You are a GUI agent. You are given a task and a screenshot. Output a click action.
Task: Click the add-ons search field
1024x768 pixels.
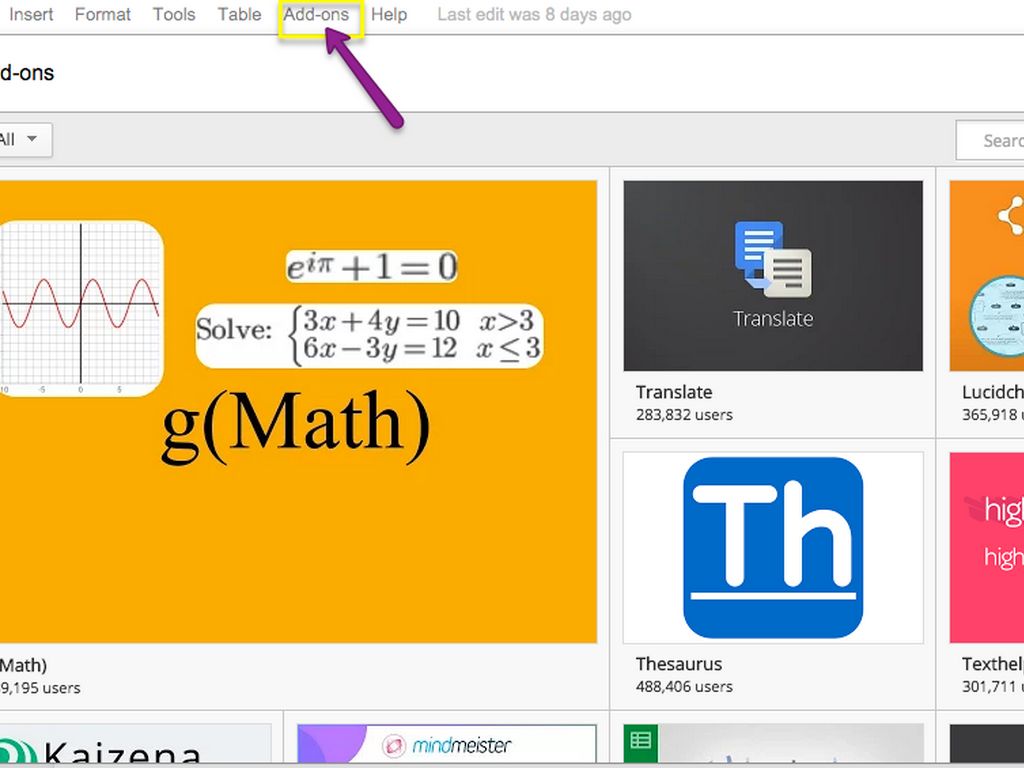(x=992, y=141)
